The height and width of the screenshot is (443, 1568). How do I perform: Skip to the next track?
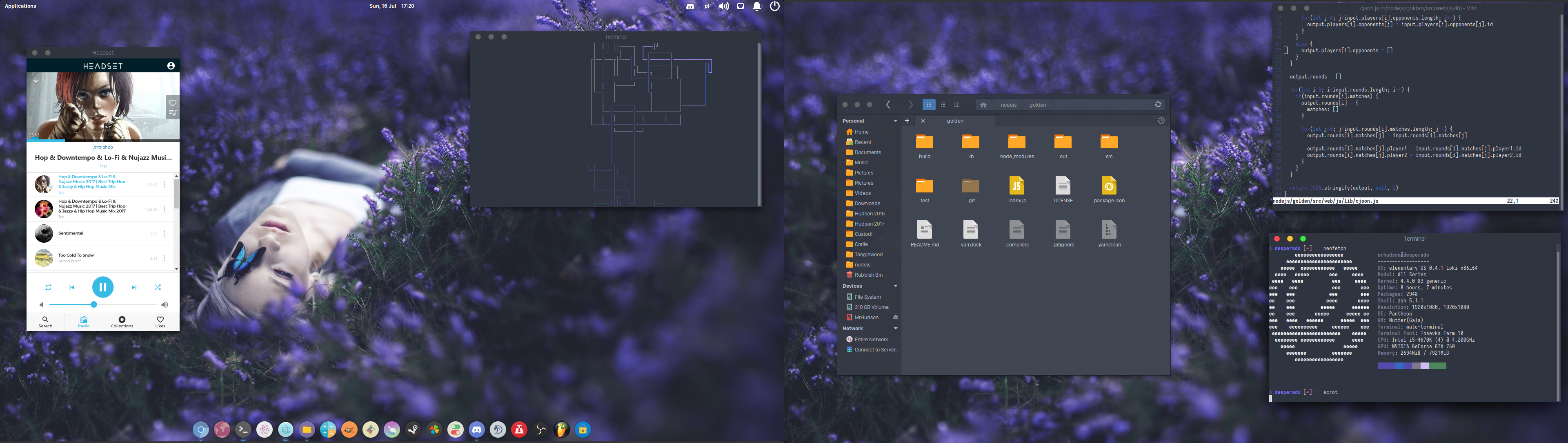[x=134, y=287]
